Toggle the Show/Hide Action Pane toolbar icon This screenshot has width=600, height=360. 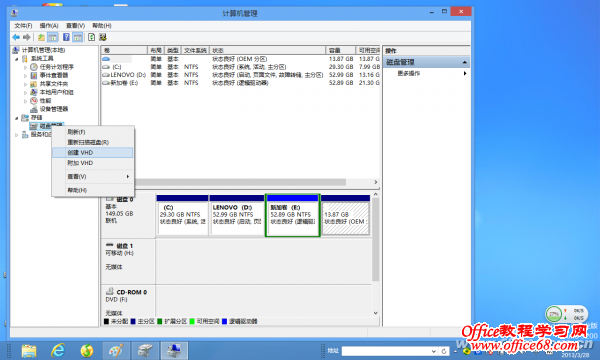pos(78,37)
